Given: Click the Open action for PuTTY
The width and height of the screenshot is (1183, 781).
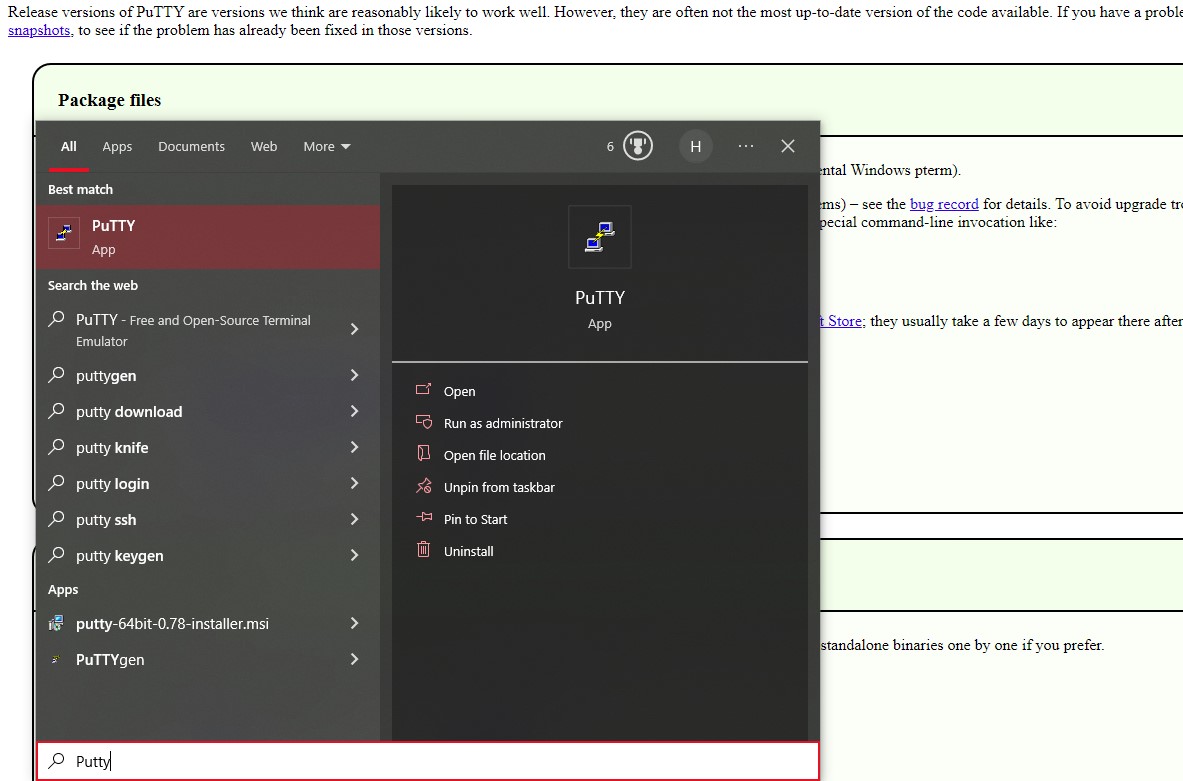Looking at the screenshot, I should (x=459, y=391).
